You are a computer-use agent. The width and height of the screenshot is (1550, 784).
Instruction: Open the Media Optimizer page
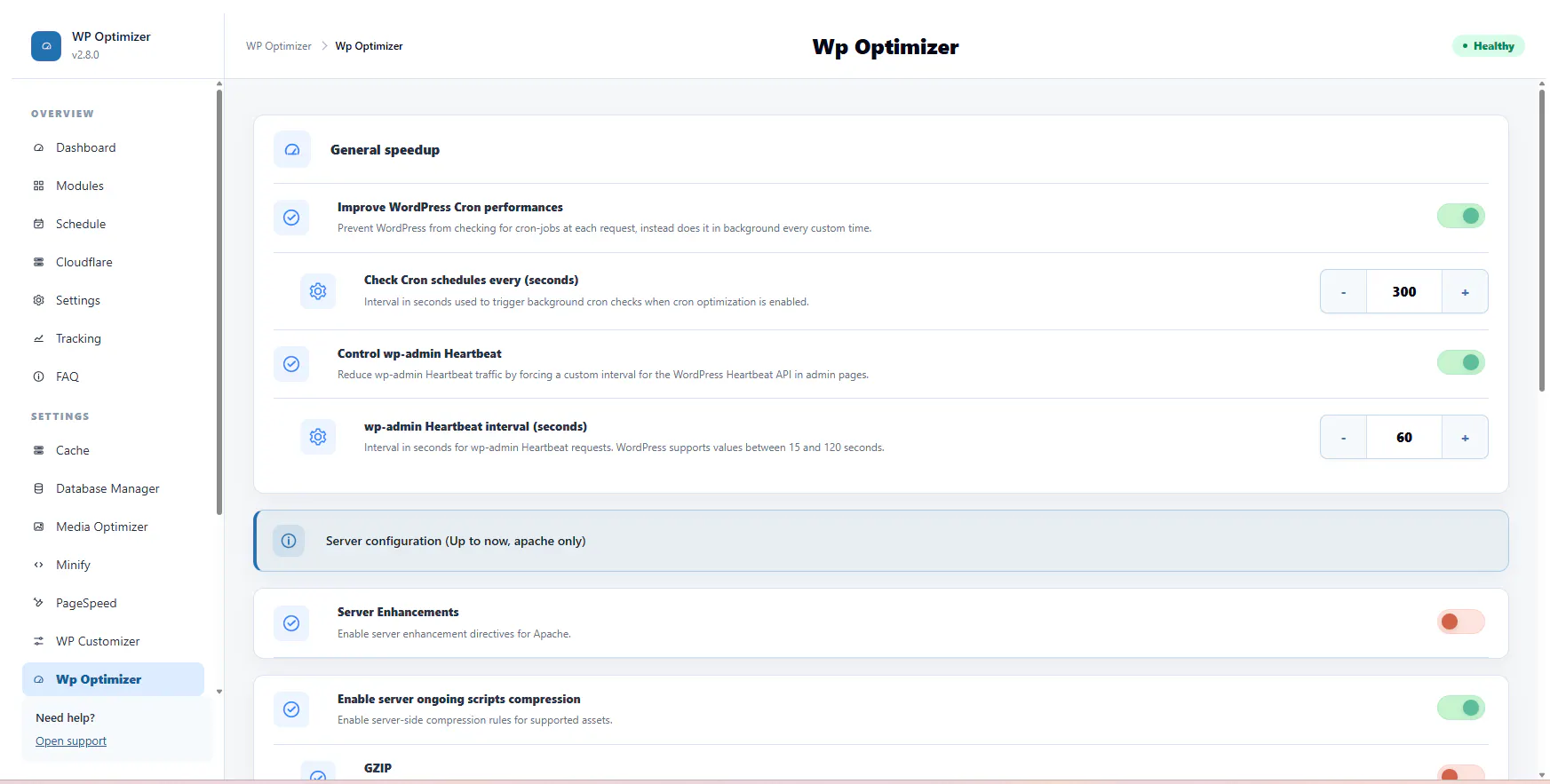point(113,527)
